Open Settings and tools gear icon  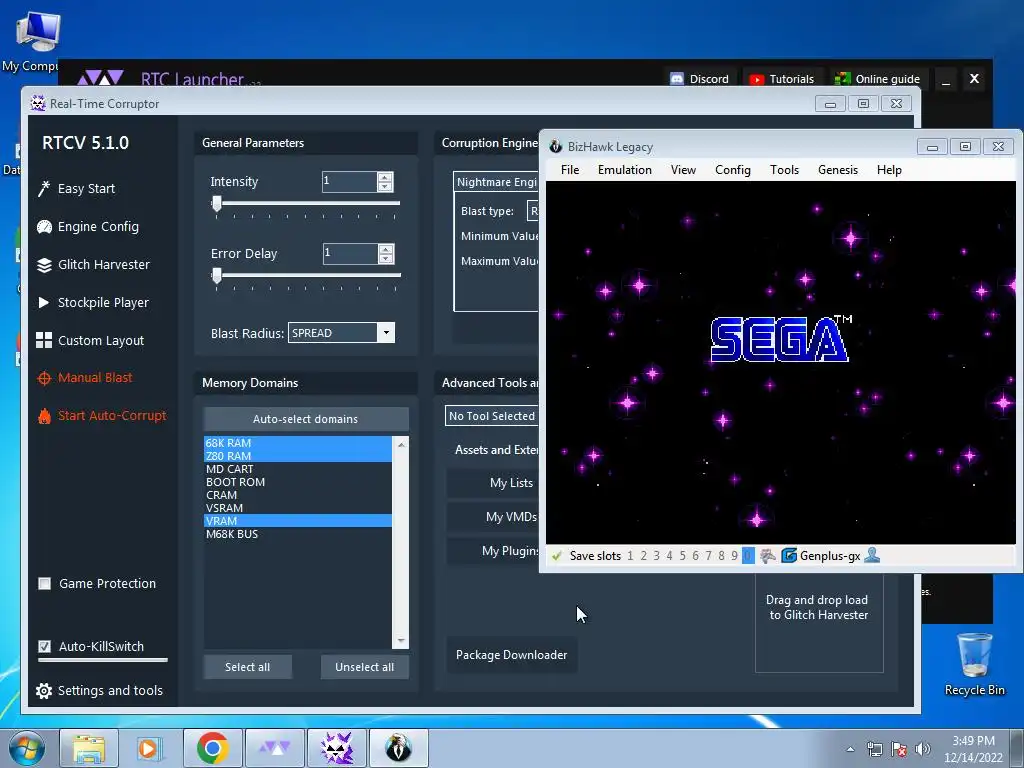click(x=44, y=690)
